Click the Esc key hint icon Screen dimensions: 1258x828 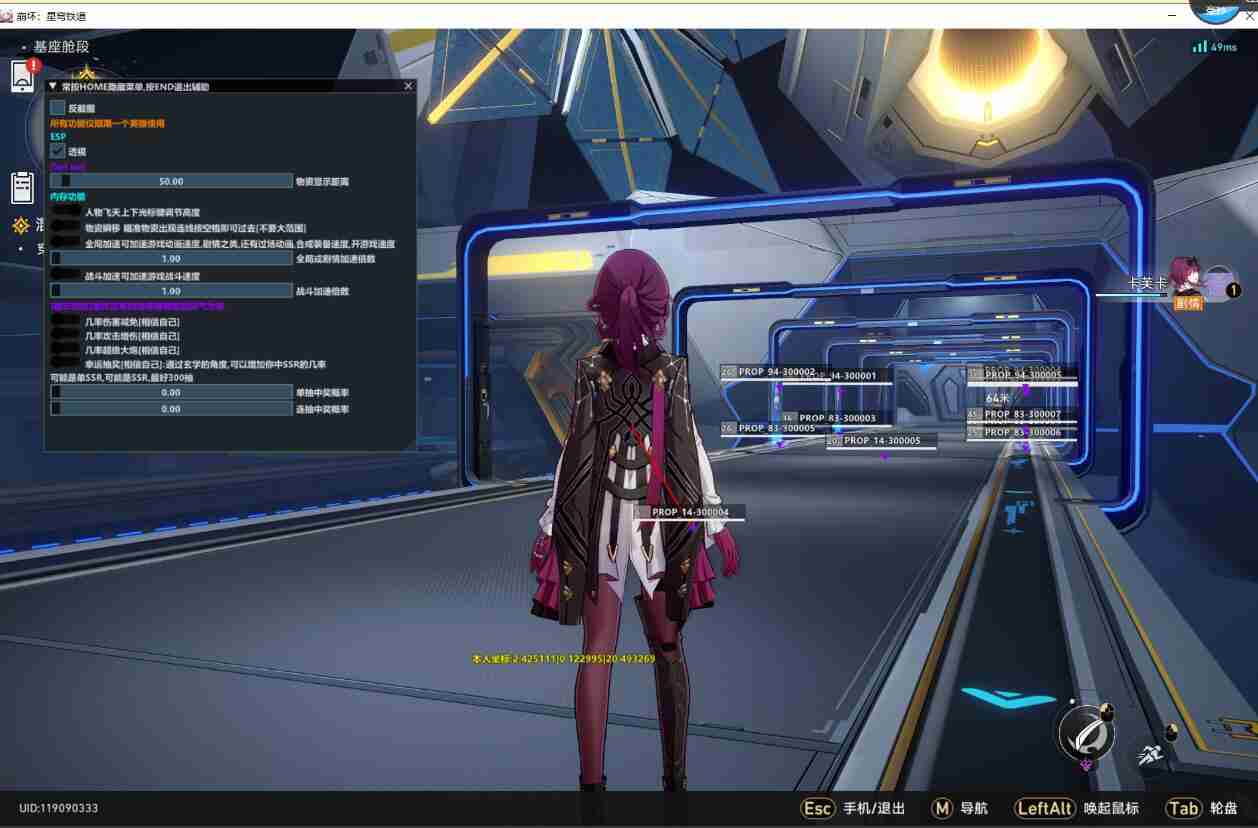coord(818,808)
